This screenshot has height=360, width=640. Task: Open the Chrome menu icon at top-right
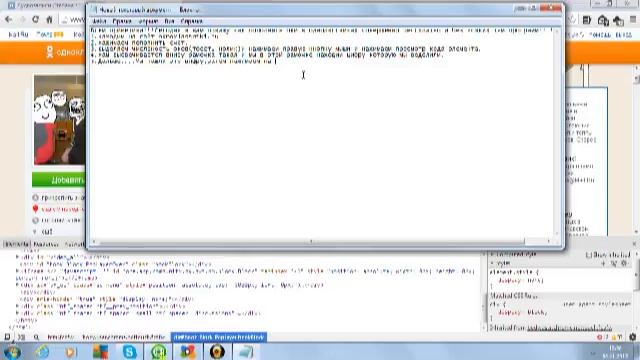(x=633, y=19)
